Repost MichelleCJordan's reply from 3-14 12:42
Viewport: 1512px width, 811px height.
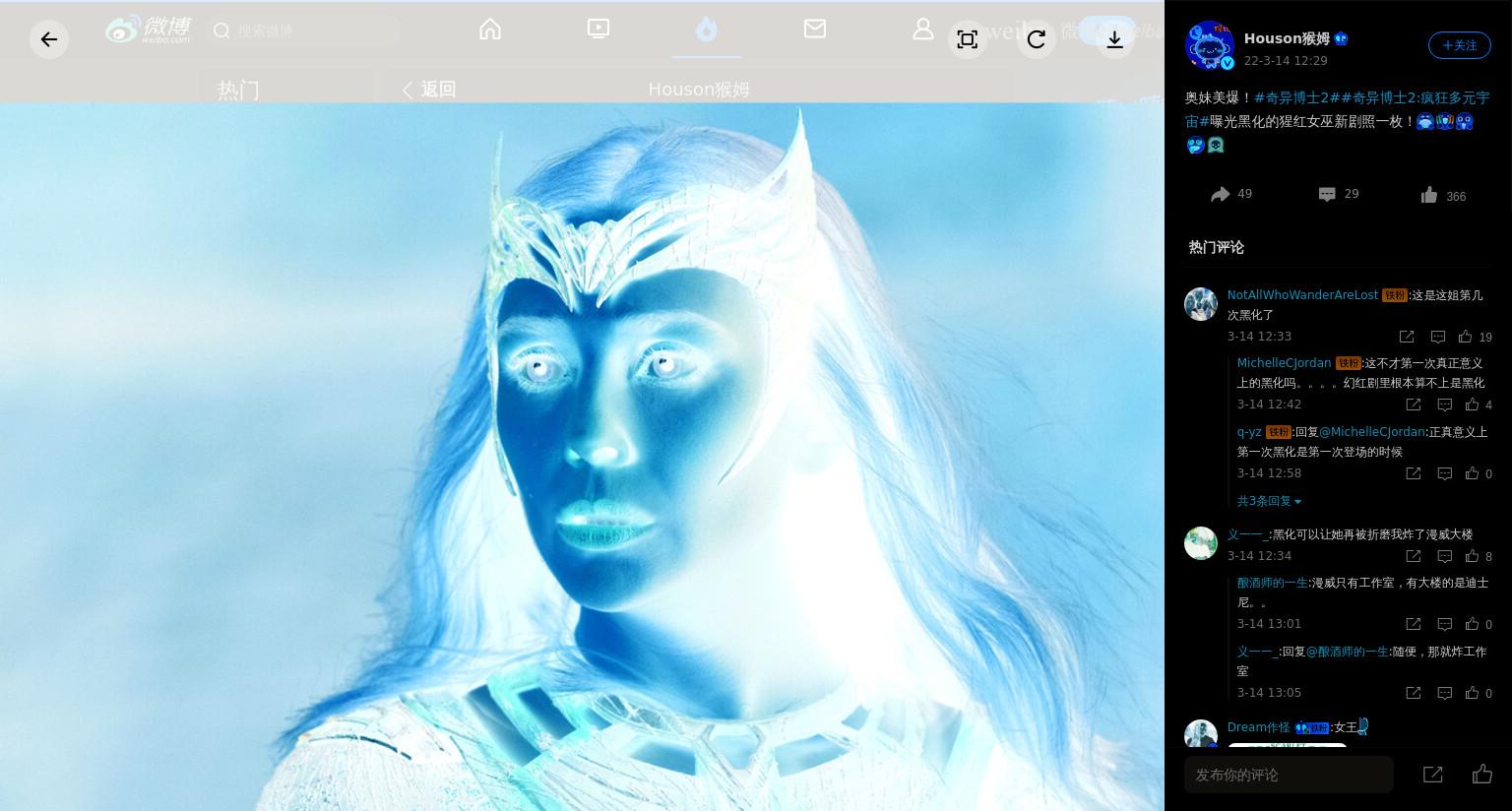1414,405
